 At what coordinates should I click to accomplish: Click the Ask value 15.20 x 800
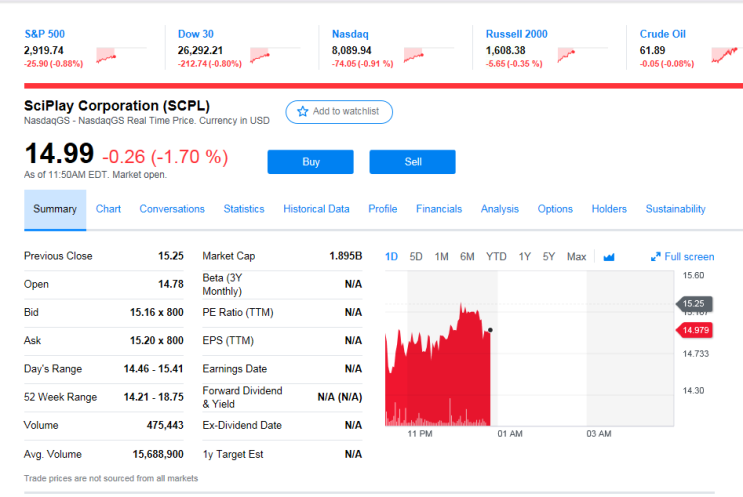[157, 341]
